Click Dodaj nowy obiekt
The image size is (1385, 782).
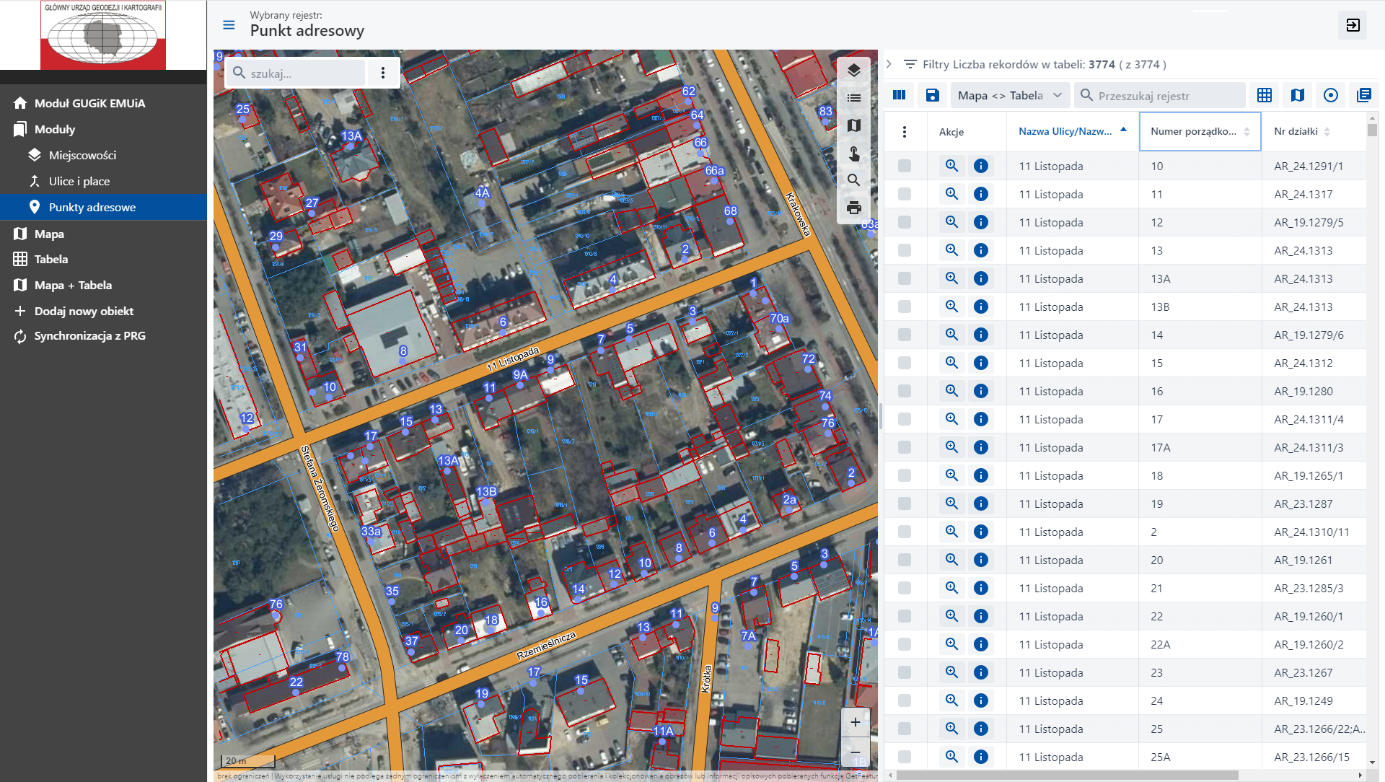click(x=84, y=311)
